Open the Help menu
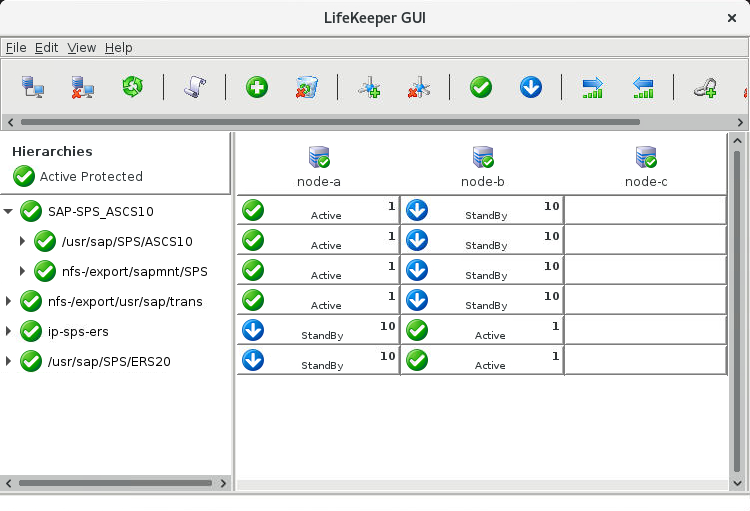This screenshot has width=750, height=511. pos(119,48)
